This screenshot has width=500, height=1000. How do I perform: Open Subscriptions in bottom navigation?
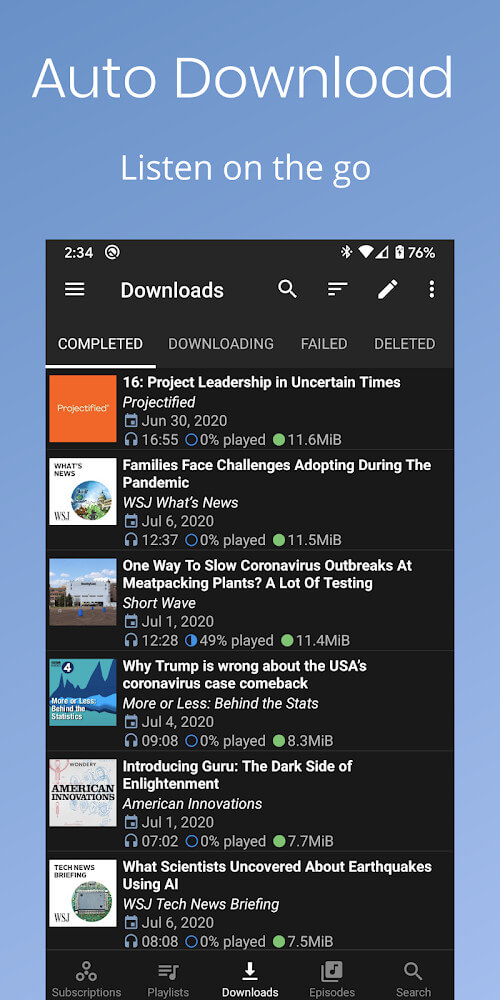click(x=86, y=980)
